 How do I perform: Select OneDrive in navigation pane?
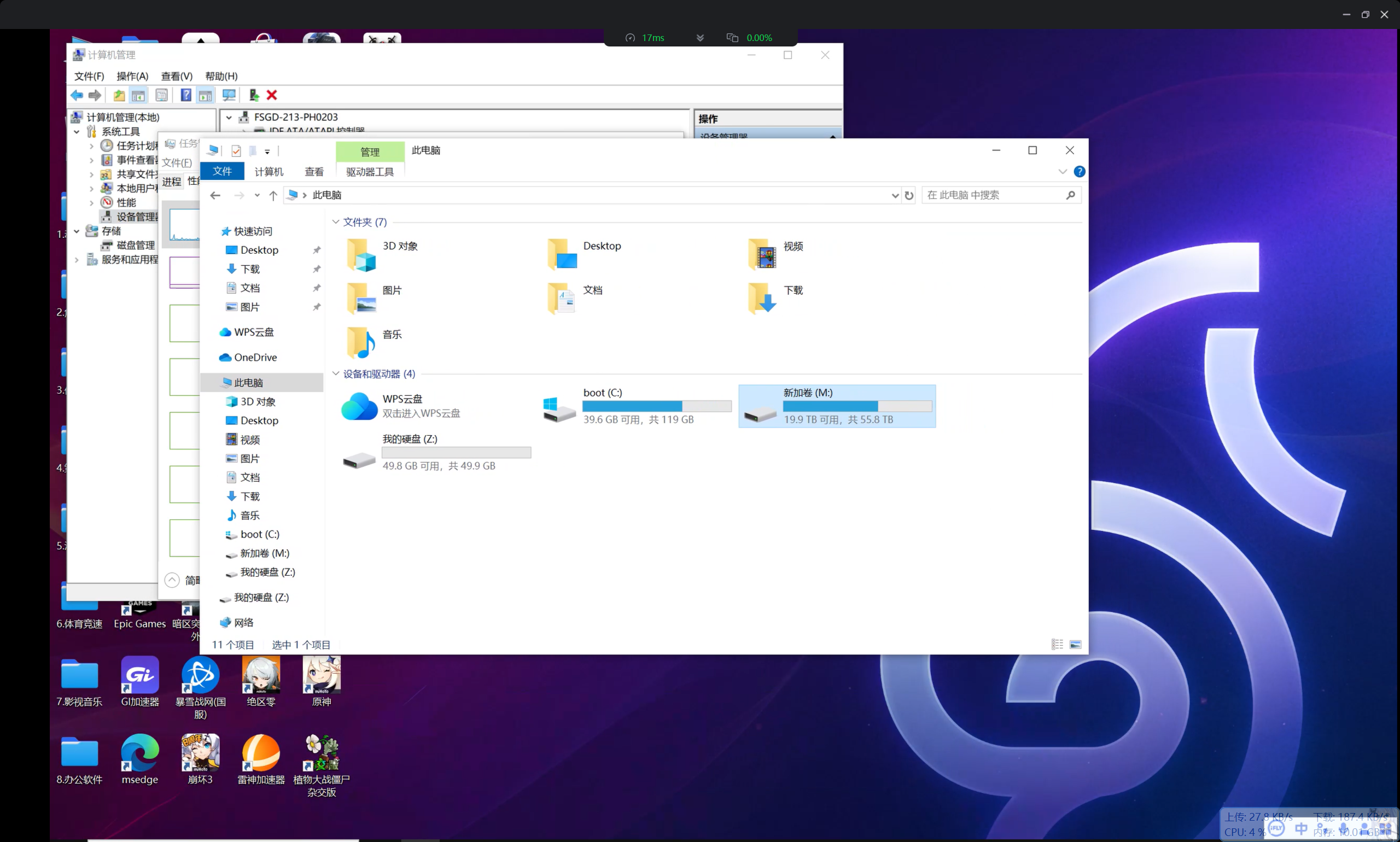(249, 358)
